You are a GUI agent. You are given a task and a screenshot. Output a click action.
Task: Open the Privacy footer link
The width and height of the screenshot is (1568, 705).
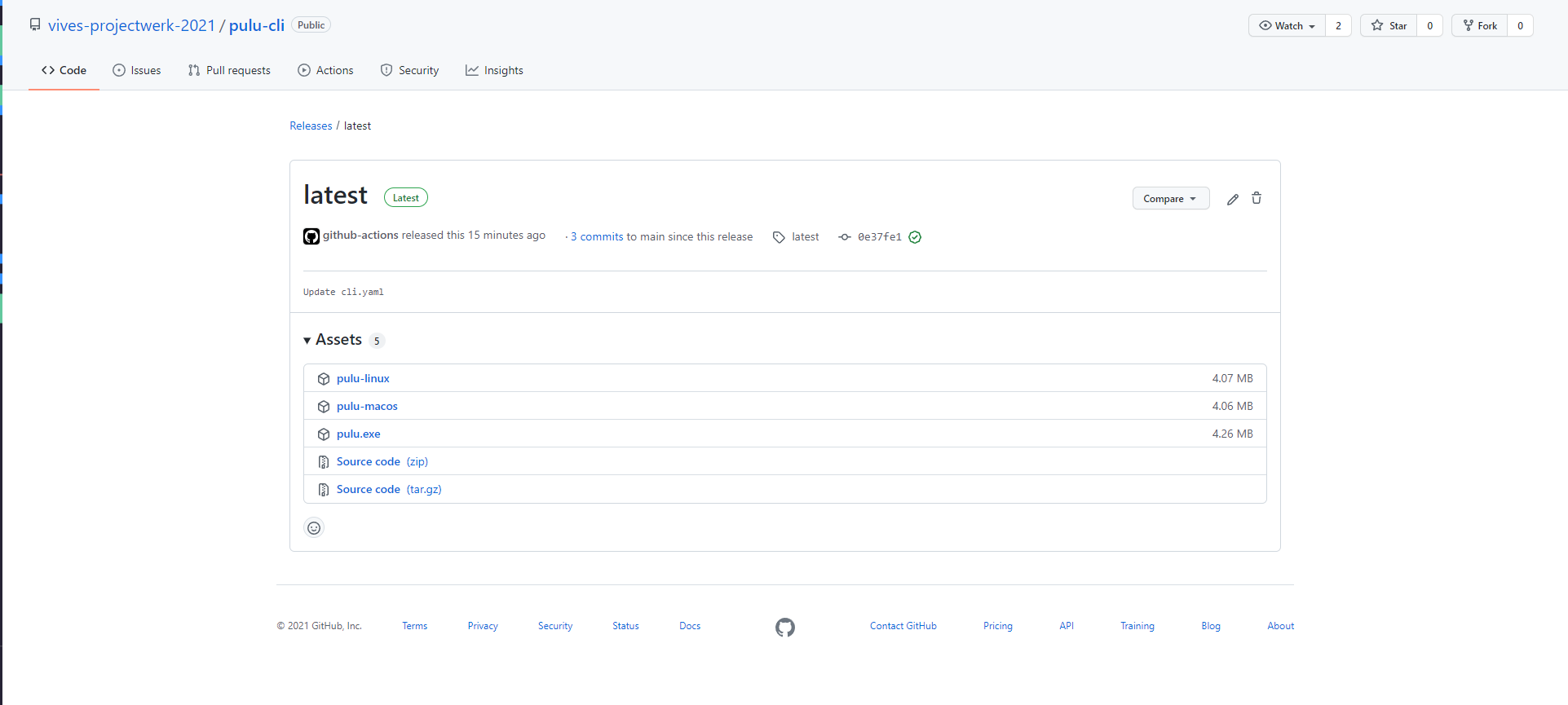coord(483,626)
